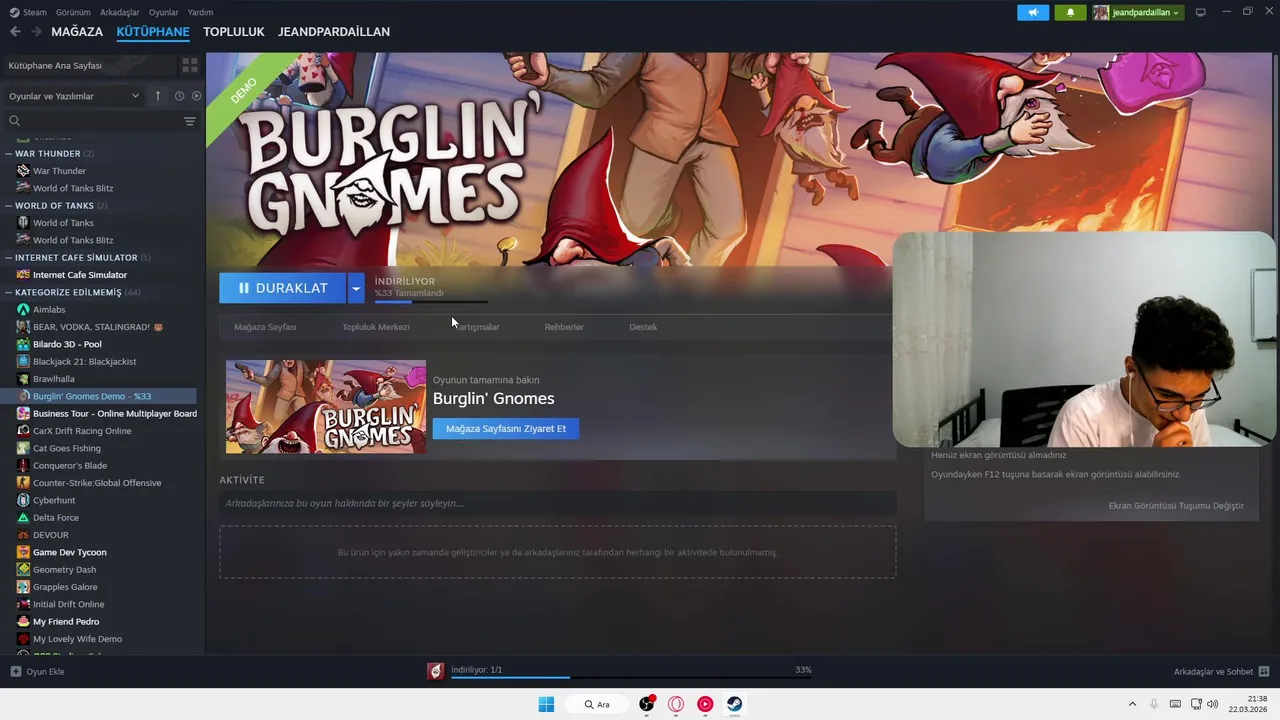This screenshot has width=1280, height=720.
Task: Switch library to grid collections view
Action: pyautogui.click(x=189, y=65)
